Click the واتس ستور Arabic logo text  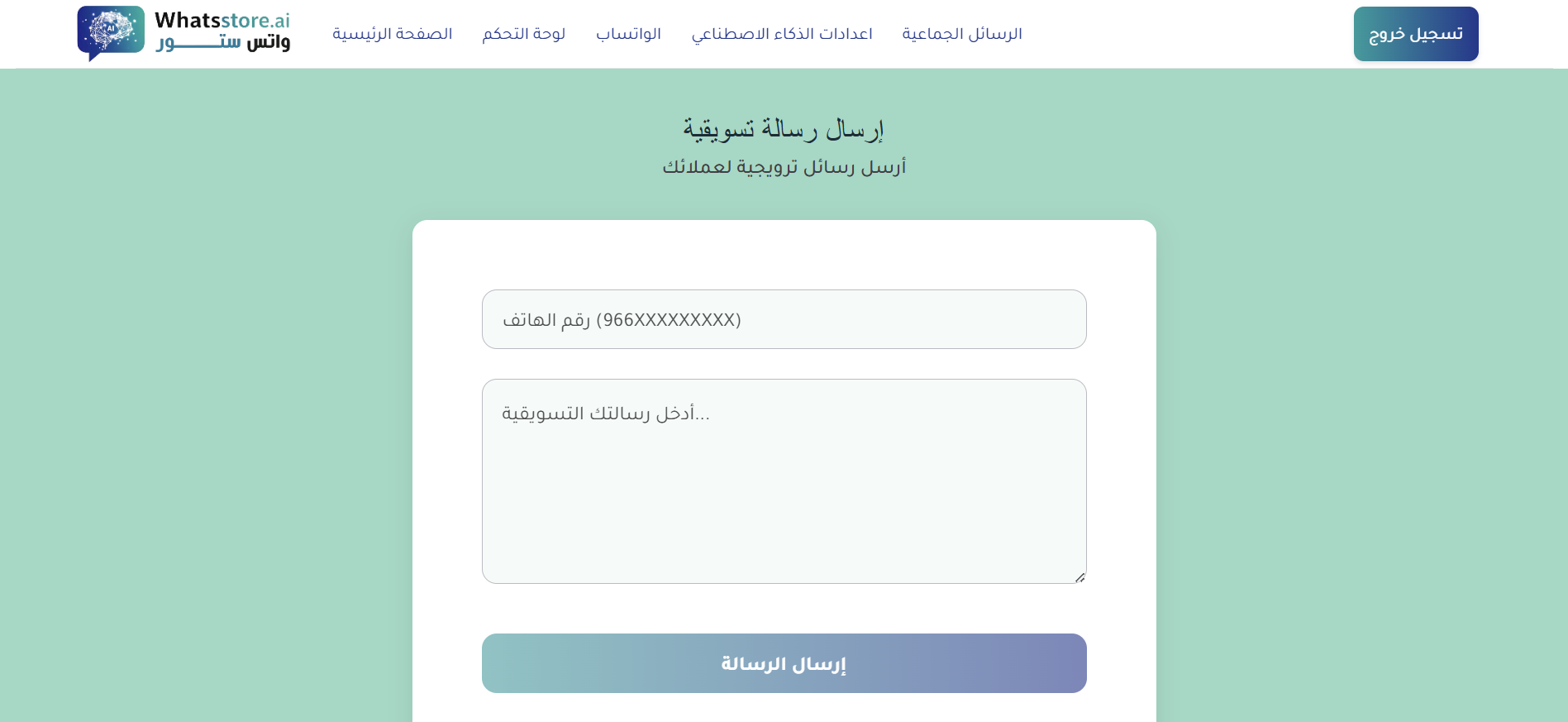(x=223, y=43)
